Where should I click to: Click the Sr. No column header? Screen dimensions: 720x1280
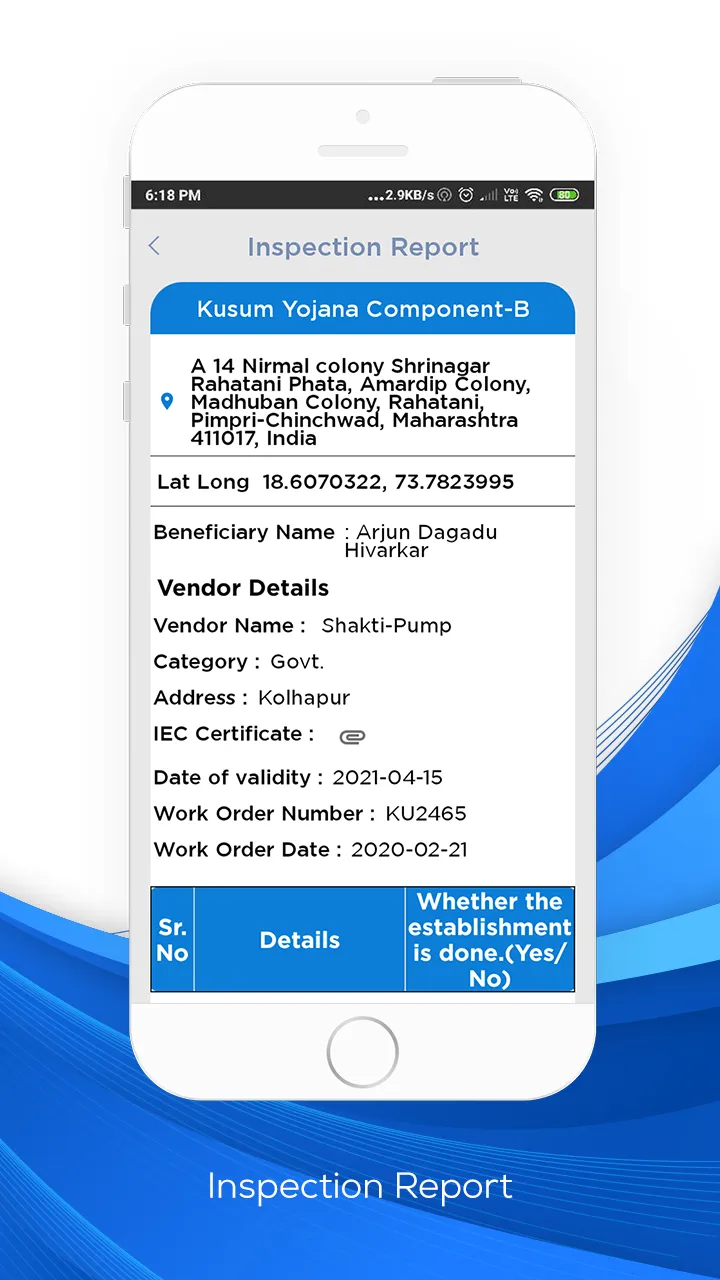click(173, 940)
